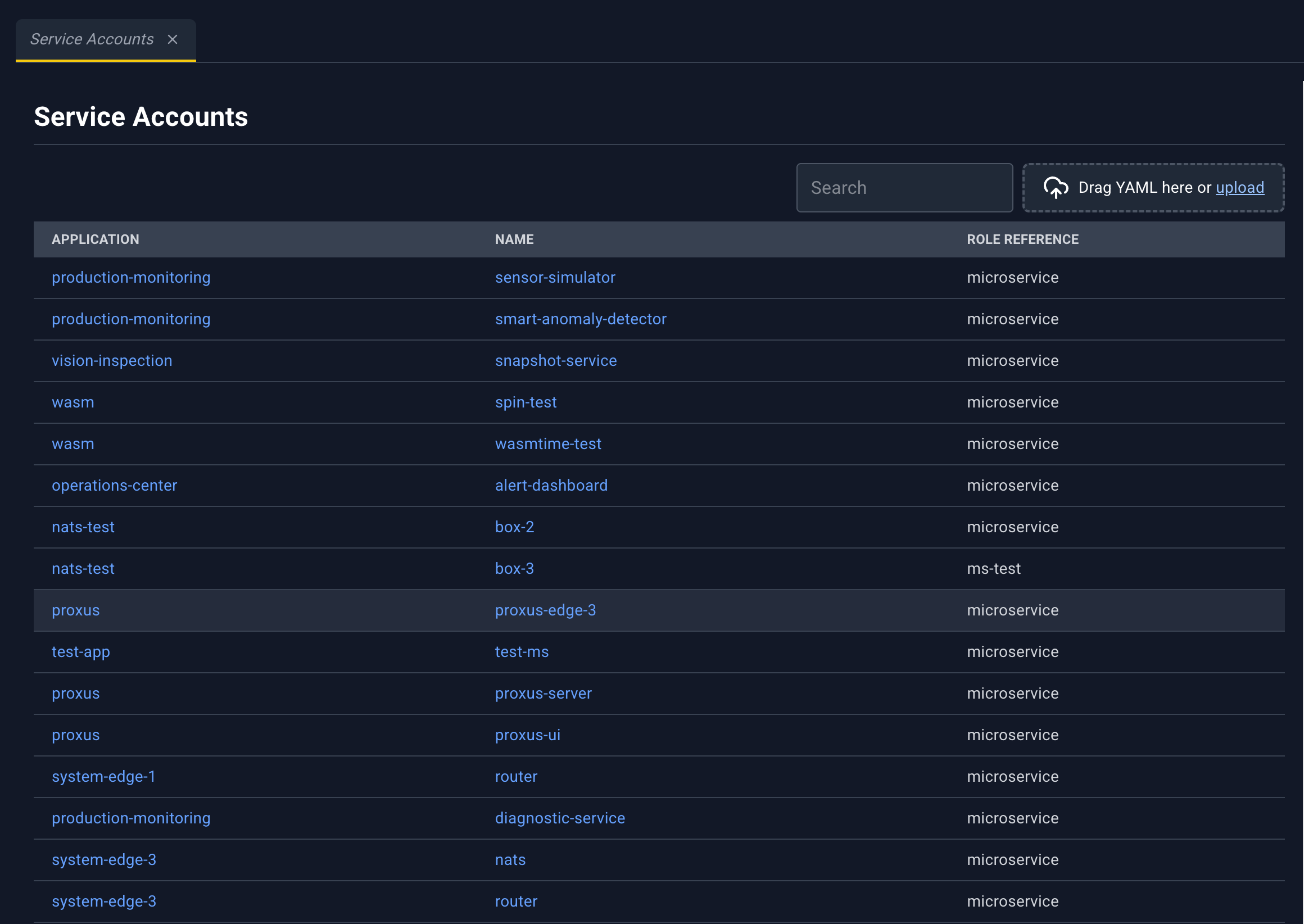Open the smart-anomaly-detector service account
The image size is (1304, 924).
tap(580, 319)
